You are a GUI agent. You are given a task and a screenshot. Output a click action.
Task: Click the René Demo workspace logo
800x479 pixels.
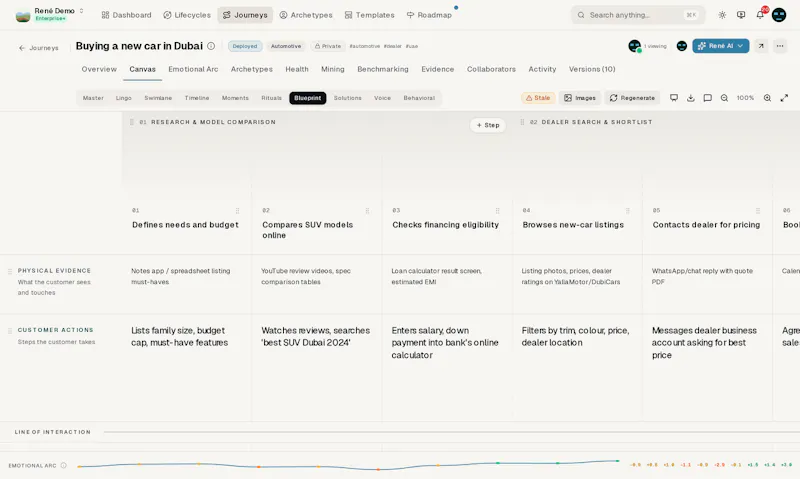pyautogui.click(x=23, y=15)
